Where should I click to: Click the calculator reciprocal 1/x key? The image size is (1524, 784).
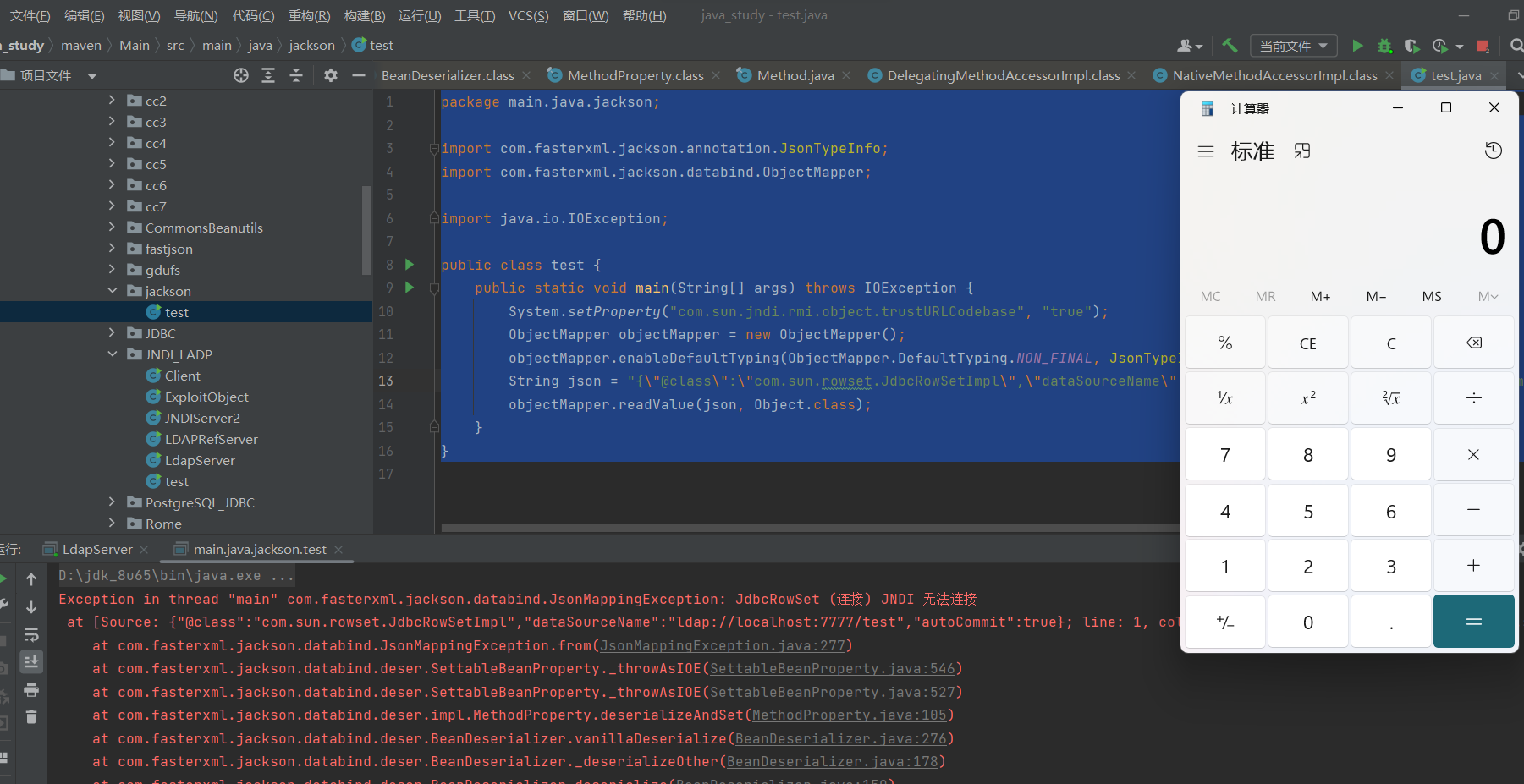point(1225,397)
